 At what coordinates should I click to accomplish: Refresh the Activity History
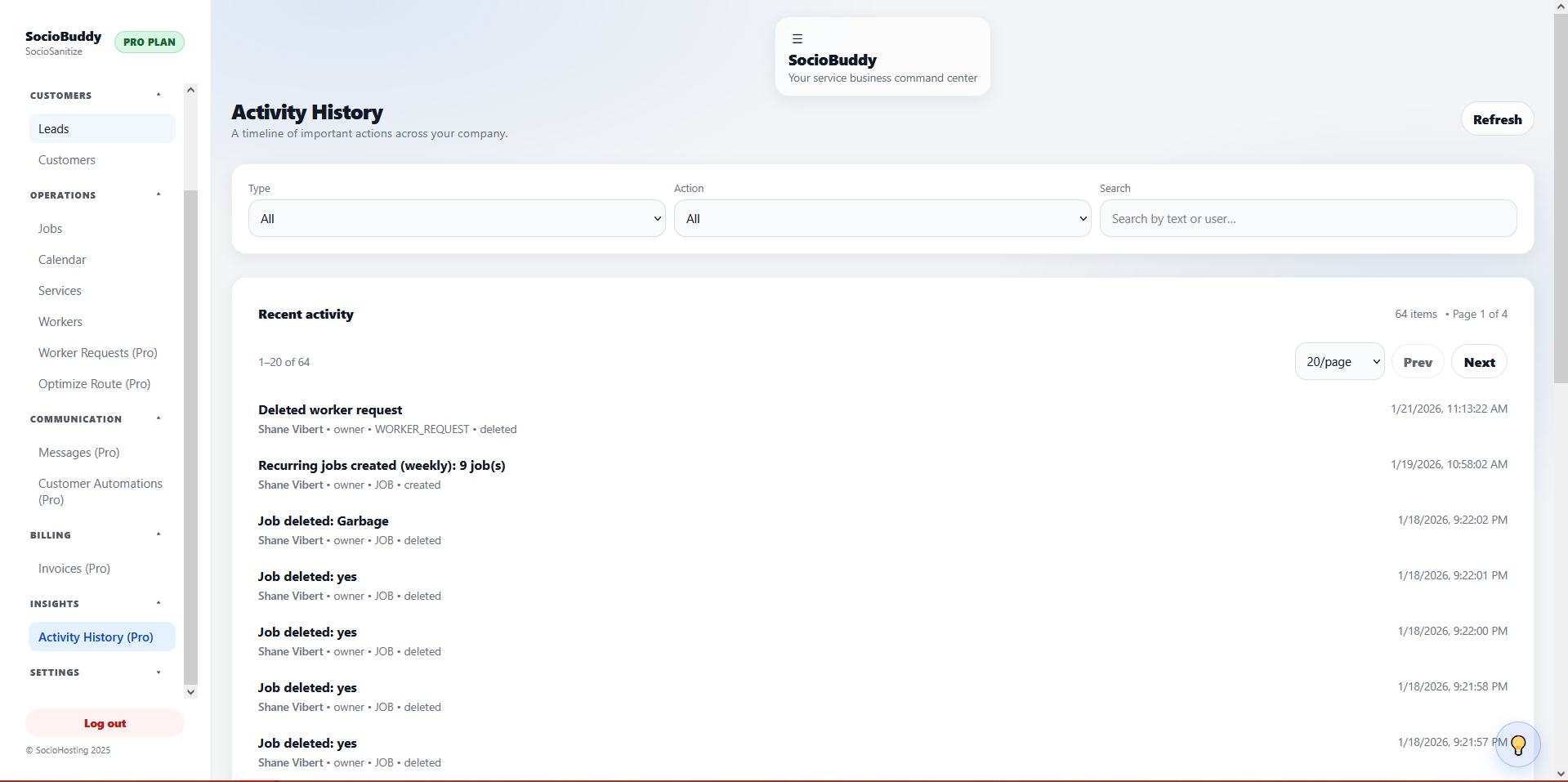[x=1496, y=118]
